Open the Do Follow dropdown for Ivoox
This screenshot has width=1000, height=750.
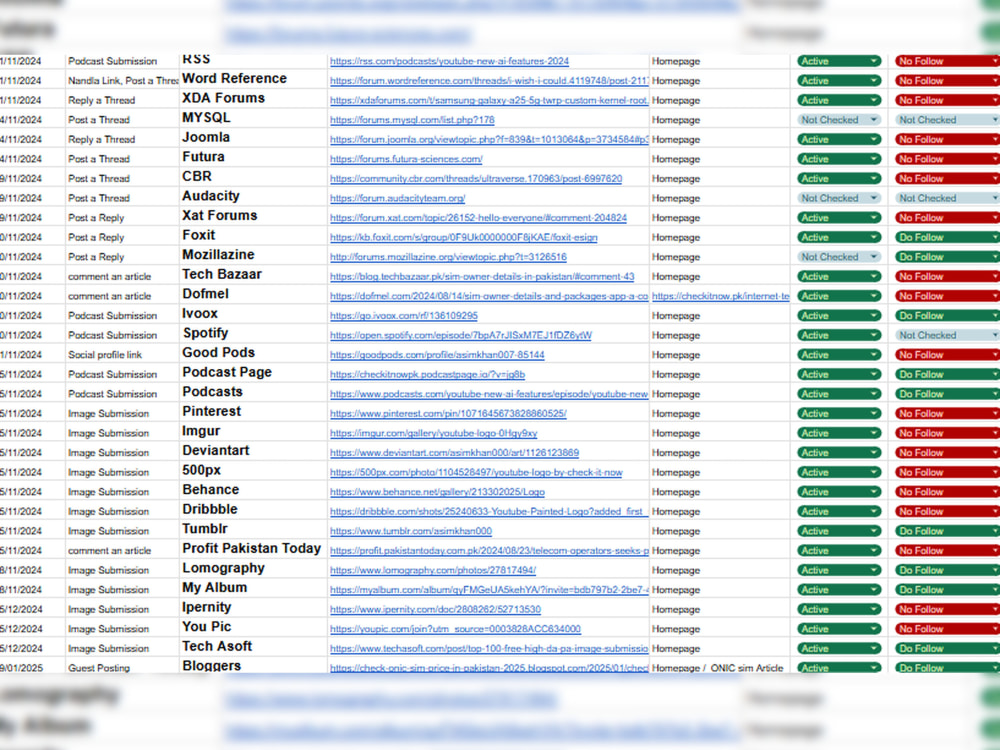click(947, 316)
